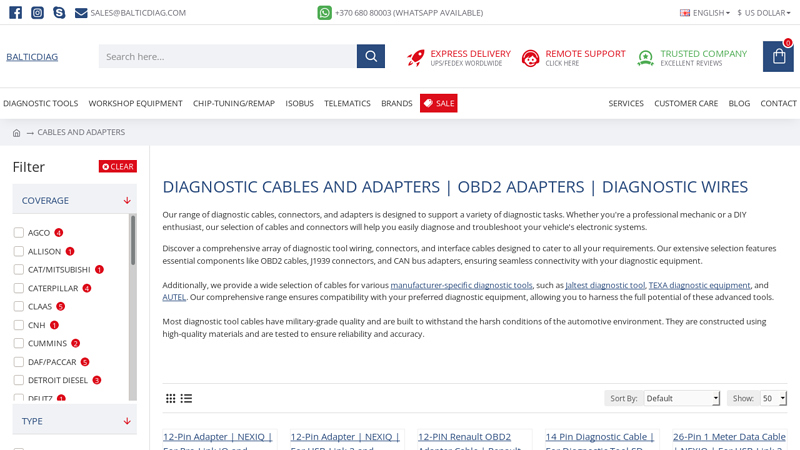The height and width of the screenshot is (450, 800).
Task: Open the Diagnostic Tools menu
Action: click(41, 103)
